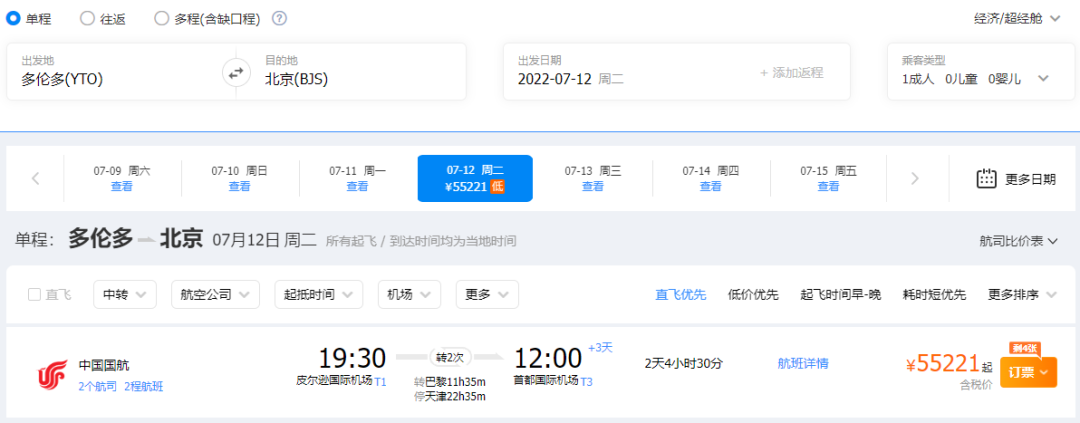Swap departure and destination cities icon

[236, 72]
